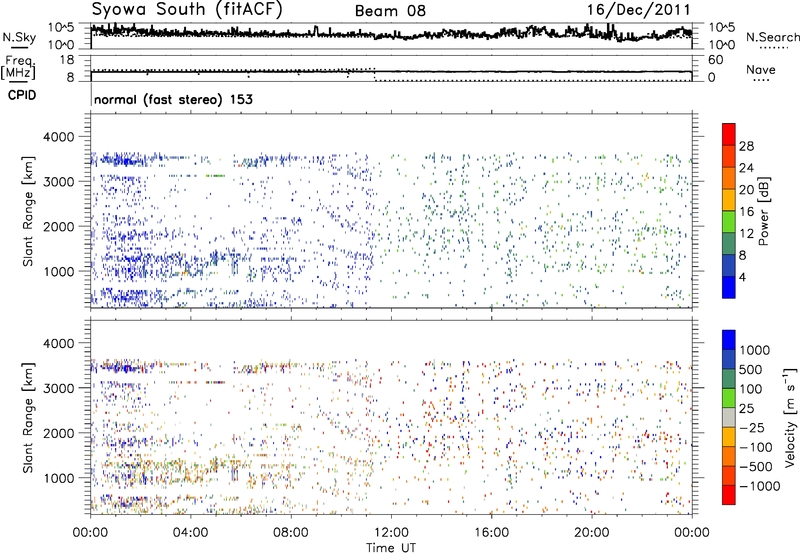Click the Slant Range label of power panel
The image size is (800, 554).
[28, 211]
